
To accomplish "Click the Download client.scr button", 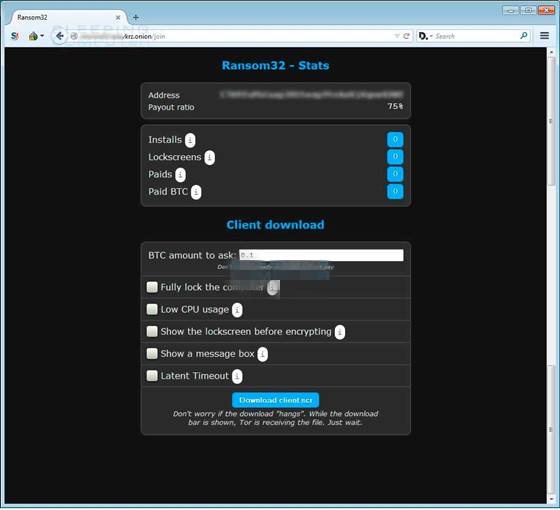I will point(276,400).
